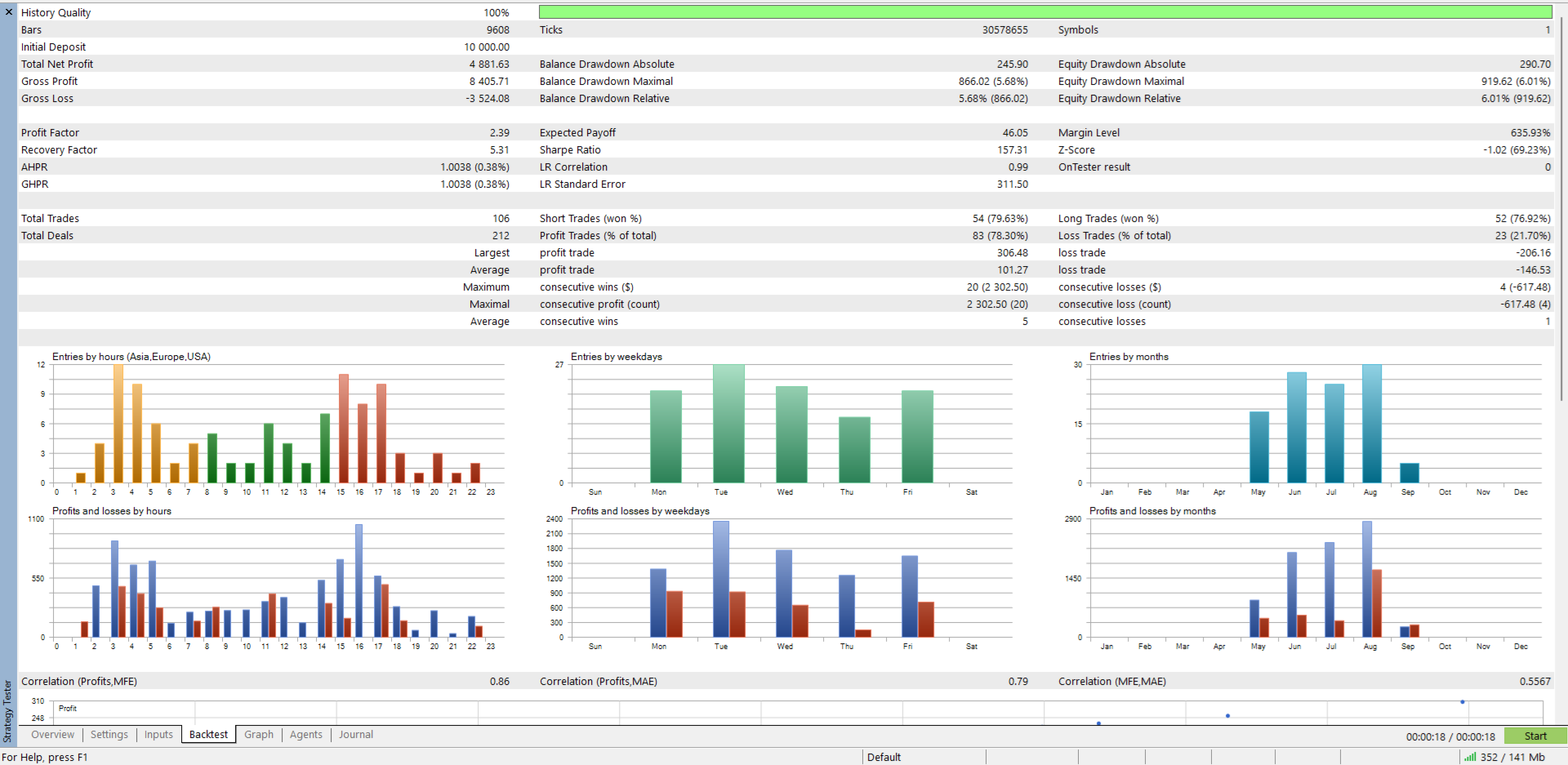Open the Journal tab
The height and width of the screenshot is (765, 1568).
(x=356, y=735)
